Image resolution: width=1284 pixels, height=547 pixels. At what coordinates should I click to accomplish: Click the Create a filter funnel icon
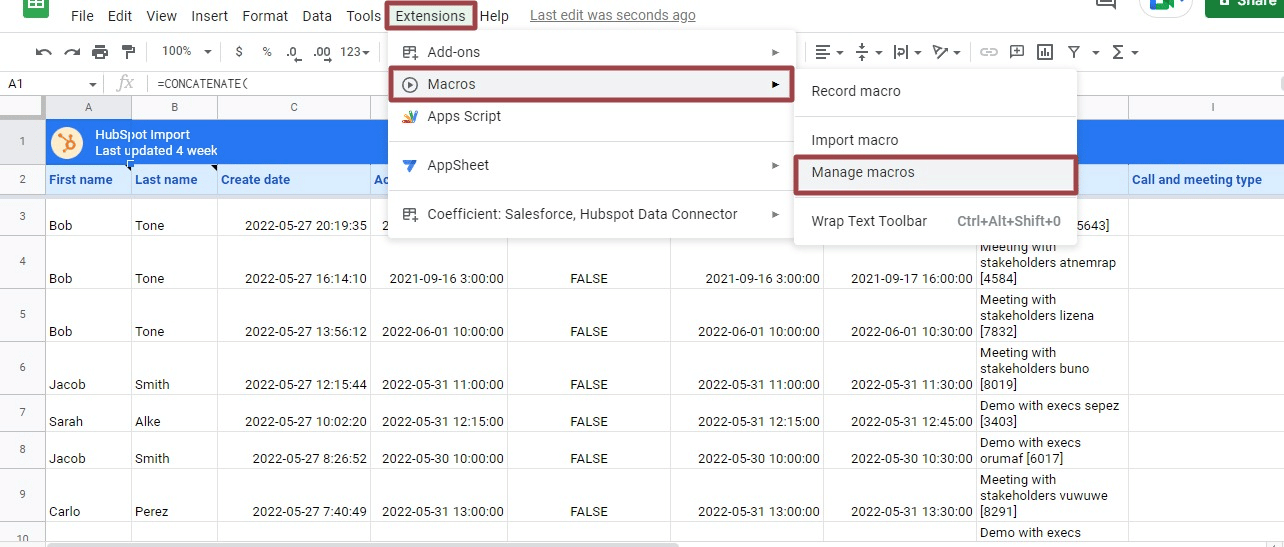tap(1074, 52)
